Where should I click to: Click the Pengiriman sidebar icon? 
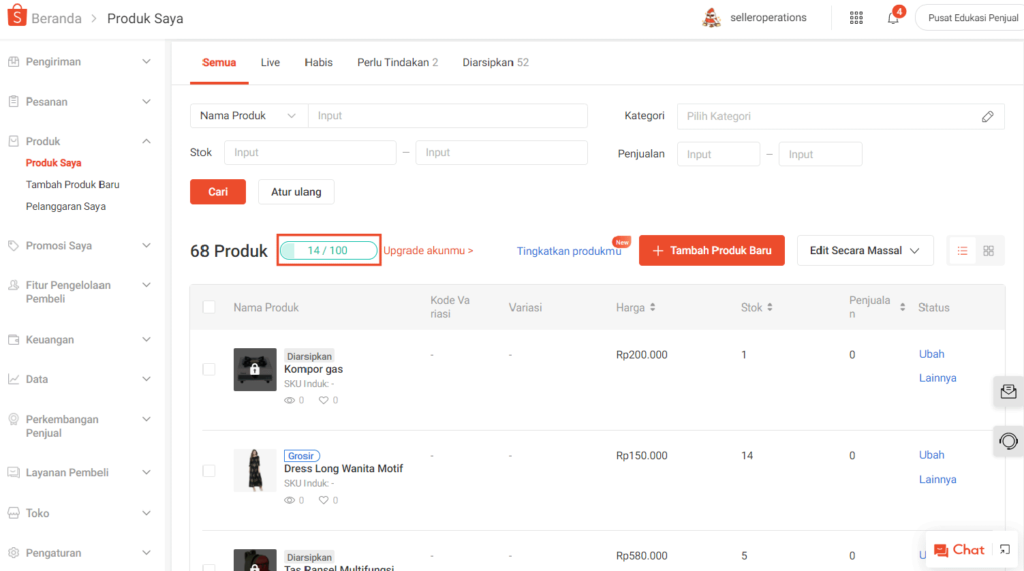(13, 61)
